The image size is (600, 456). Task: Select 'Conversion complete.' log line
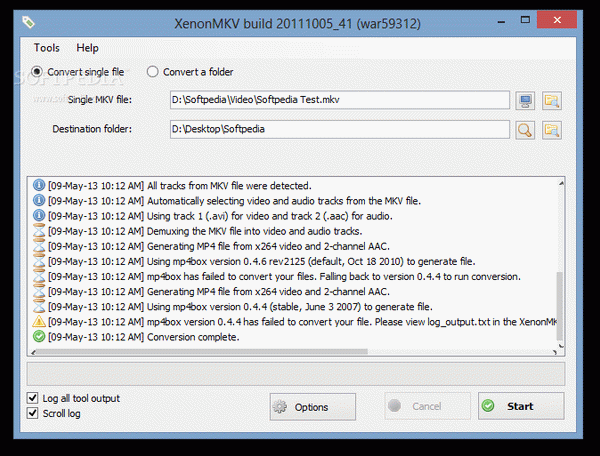pyautogui.click(x=143, y=337)
